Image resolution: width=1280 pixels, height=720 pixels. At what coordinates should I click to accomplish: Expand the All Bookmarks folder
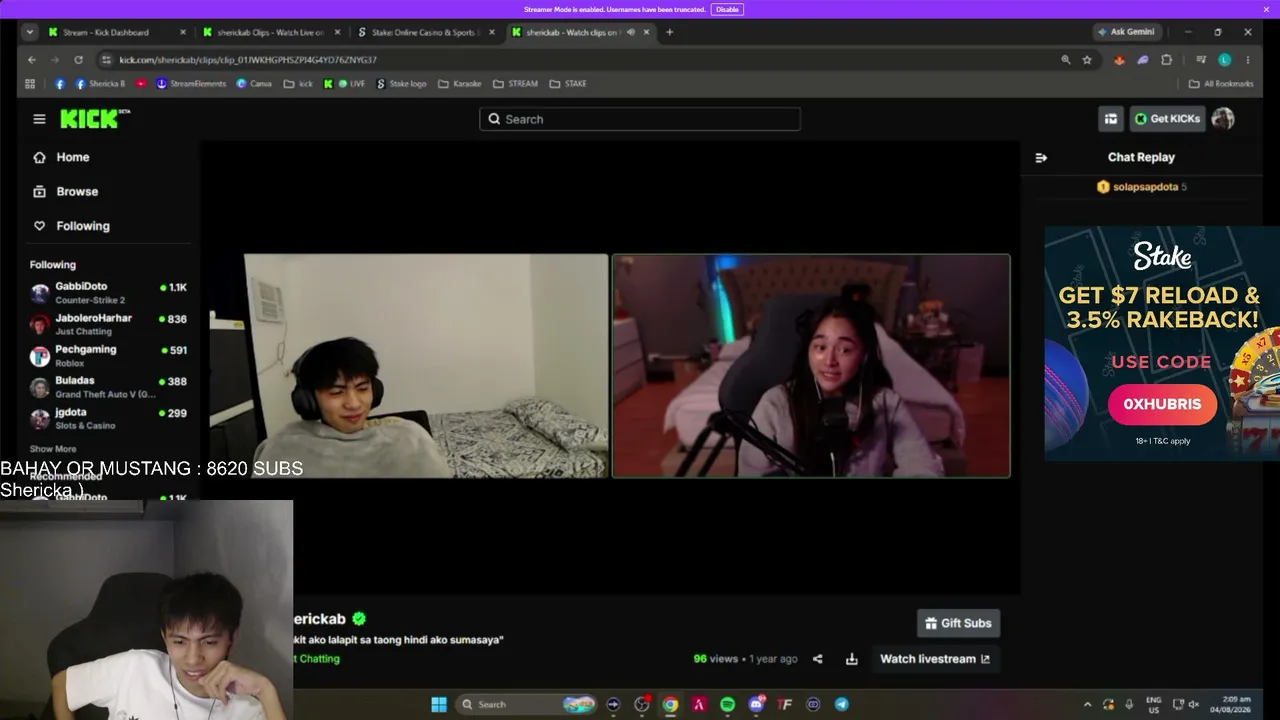click(1221, 84)
